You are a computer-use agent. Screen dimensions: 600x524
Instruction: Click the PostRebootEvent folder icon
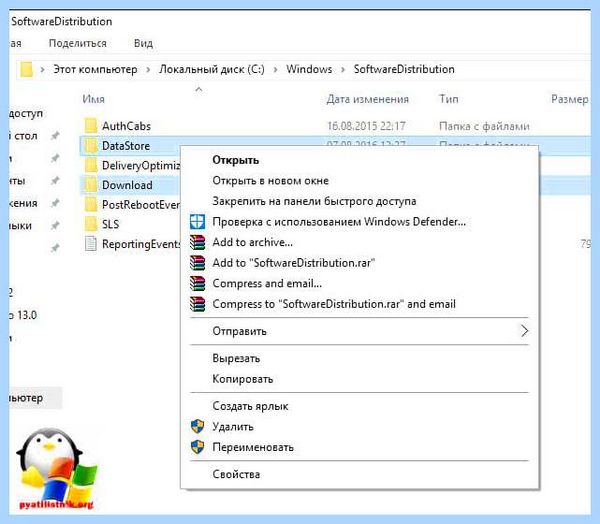pyautogui.click(x=91, y=204)
